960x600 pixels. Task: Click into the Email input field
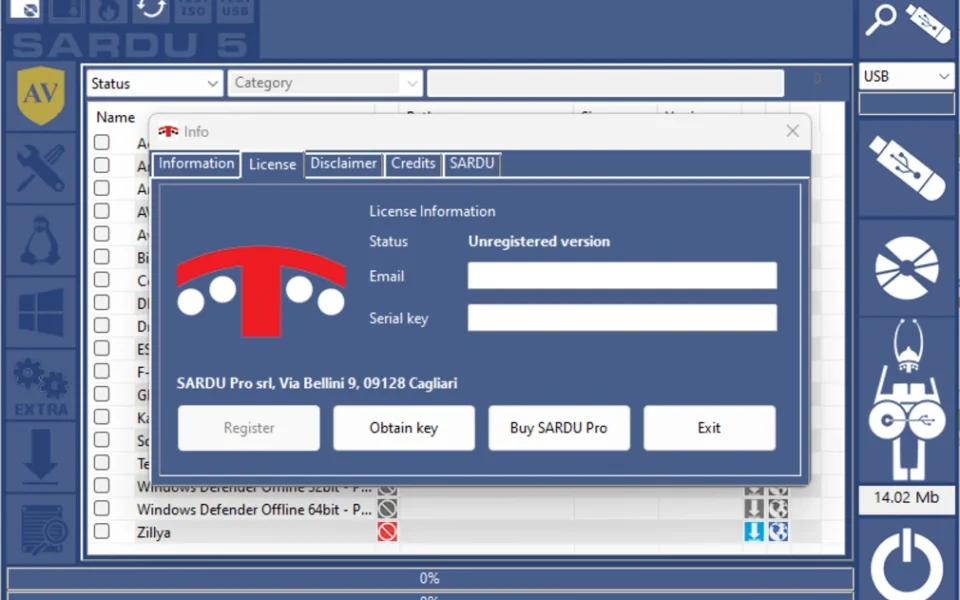pyautogui.click(x=622, y=276)
